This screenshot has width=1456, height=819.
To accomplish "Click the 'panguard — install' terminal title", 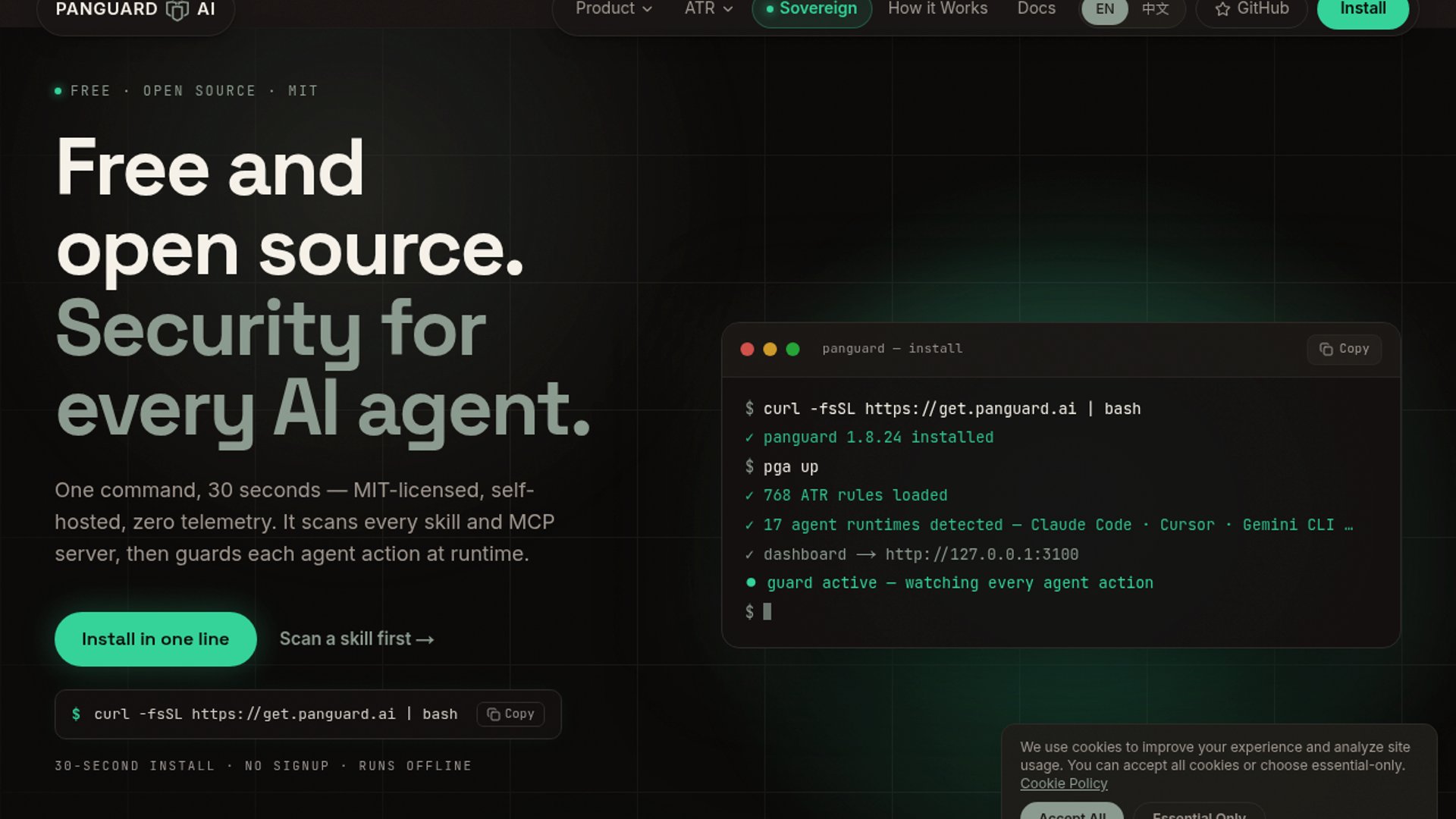I will point(893,349).
